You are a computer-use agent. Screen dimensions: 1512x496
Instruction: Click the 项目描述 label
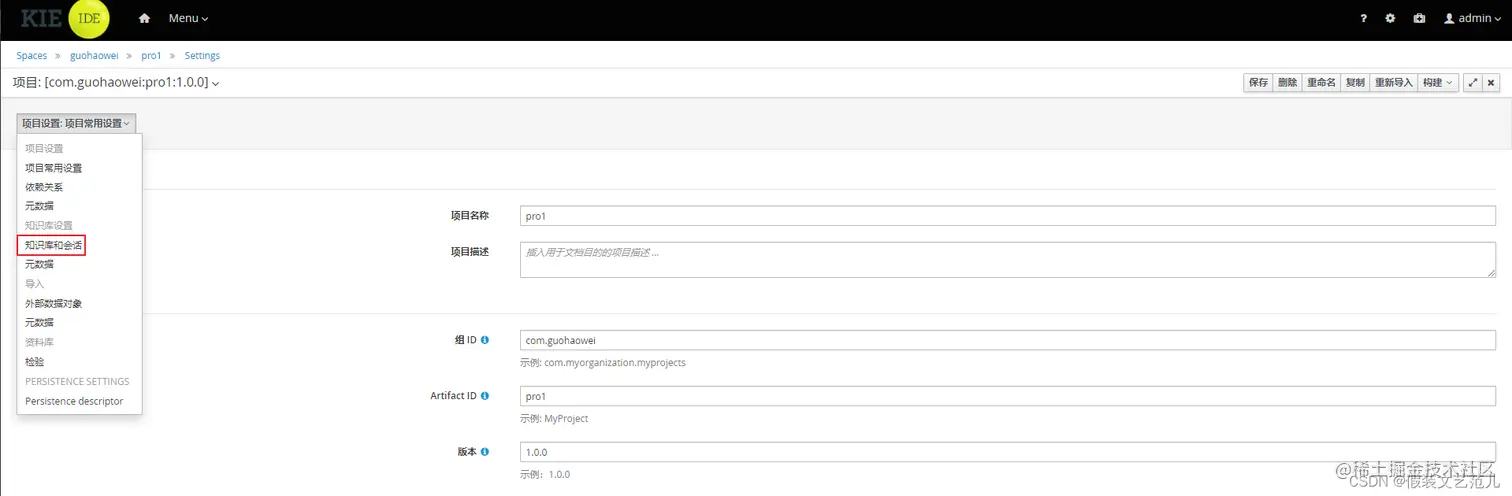[470, 252]
